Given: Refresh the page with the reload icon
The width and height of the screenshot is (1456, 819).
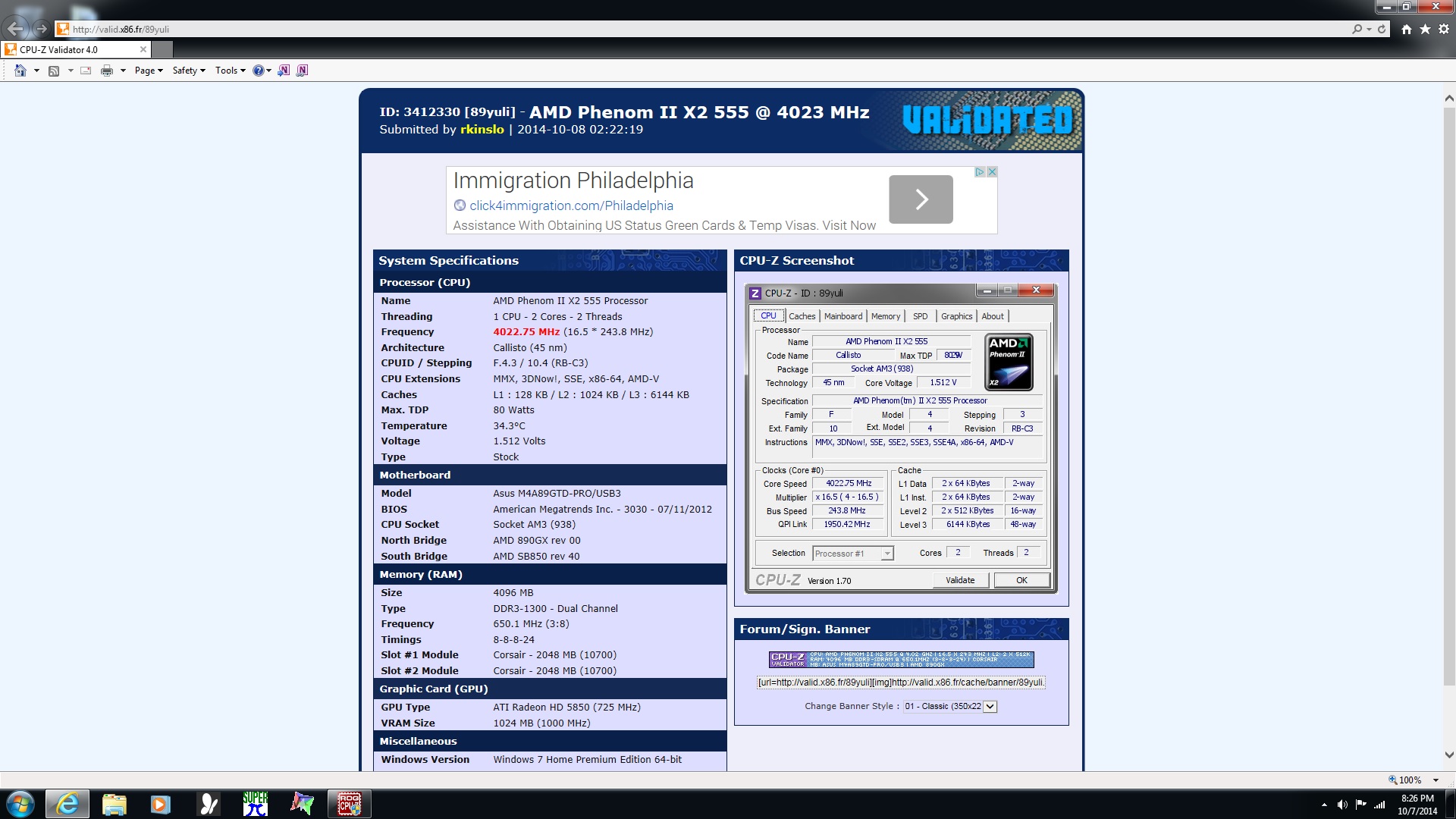Looking at the screenshot, I should 1382,29.
